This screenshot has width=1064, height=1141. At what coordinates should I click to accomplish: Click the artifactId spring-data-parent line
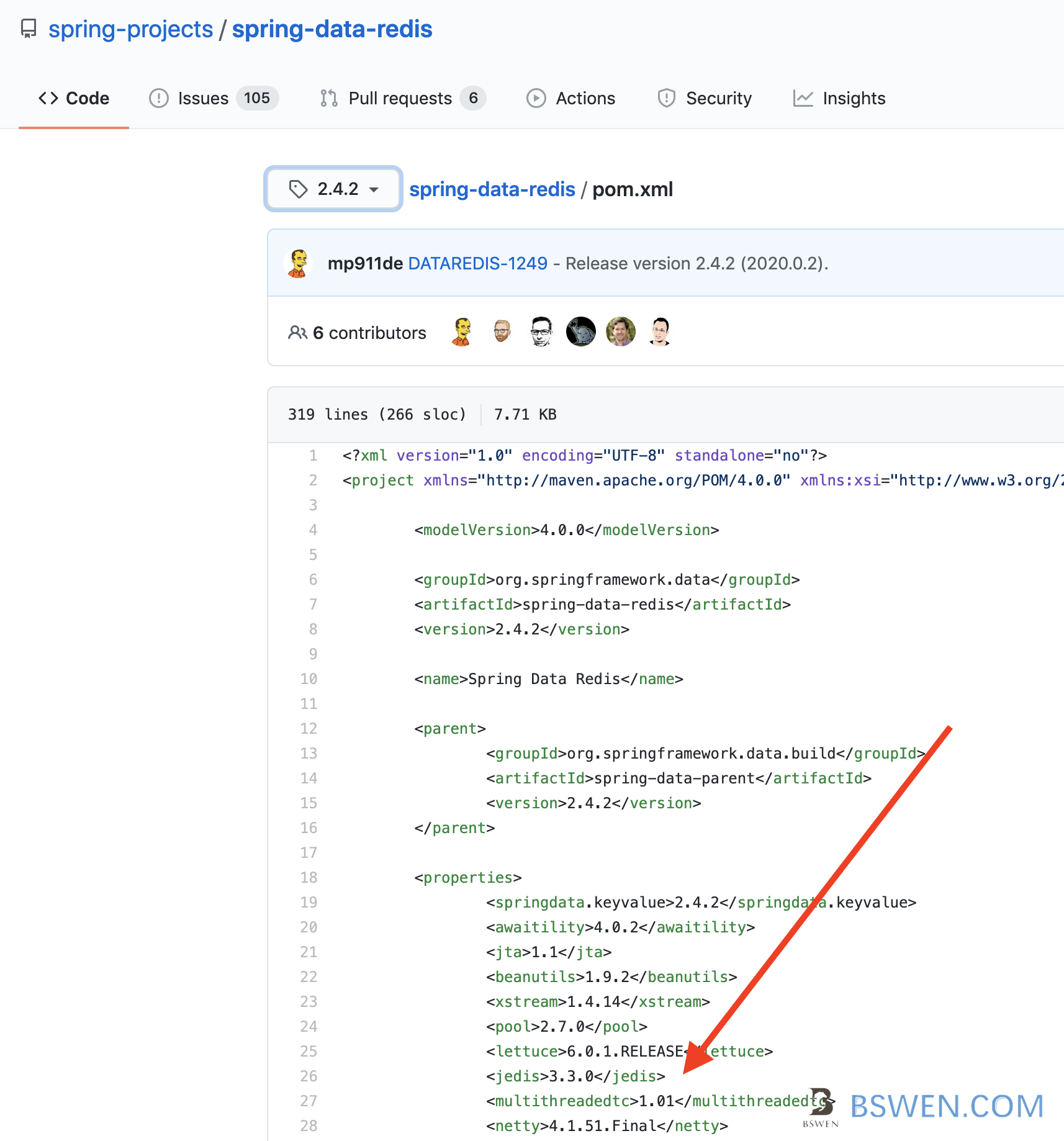[679, 778]
